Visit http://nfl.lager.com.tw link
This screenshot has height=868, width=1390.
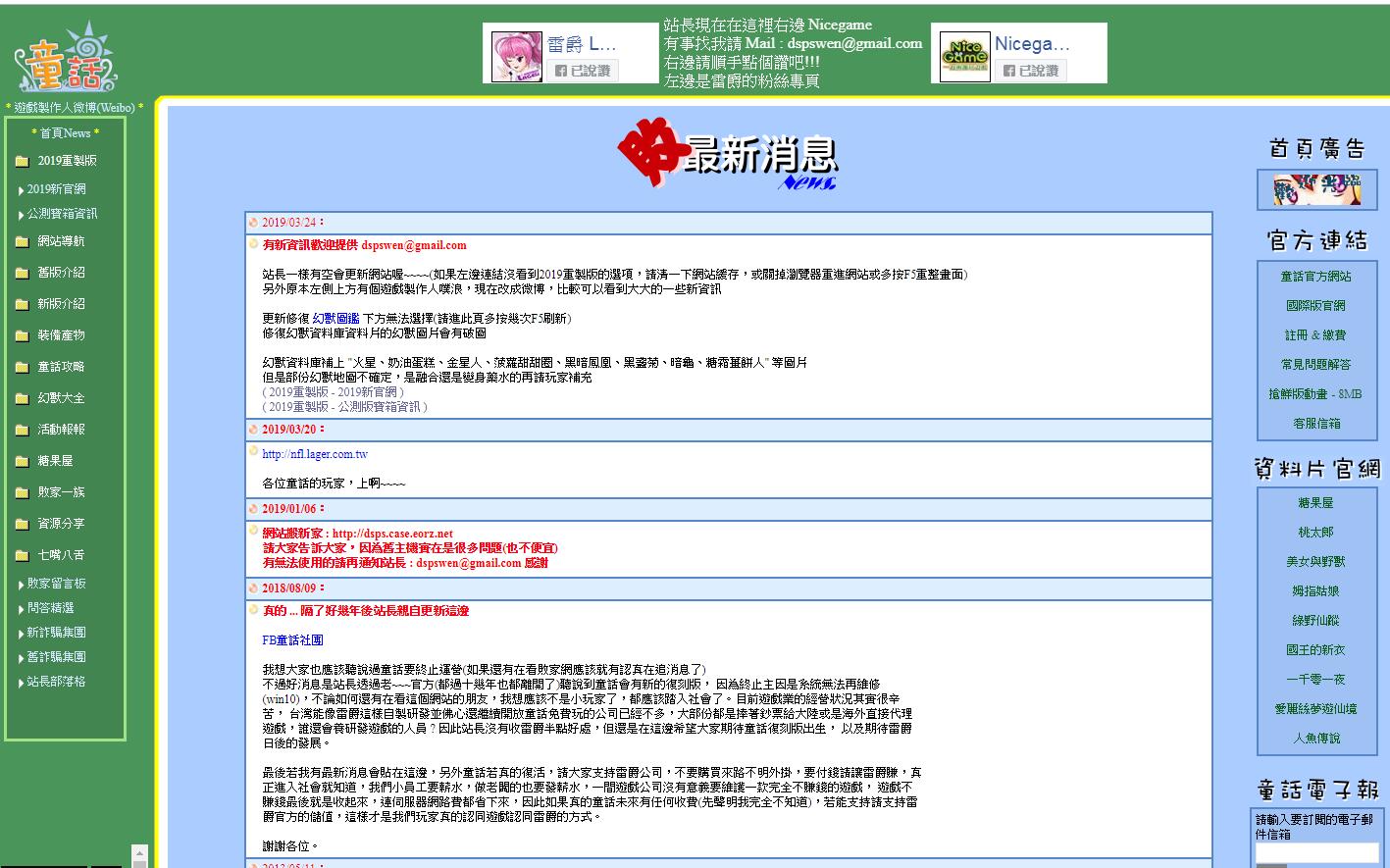(x=315, y=454)
